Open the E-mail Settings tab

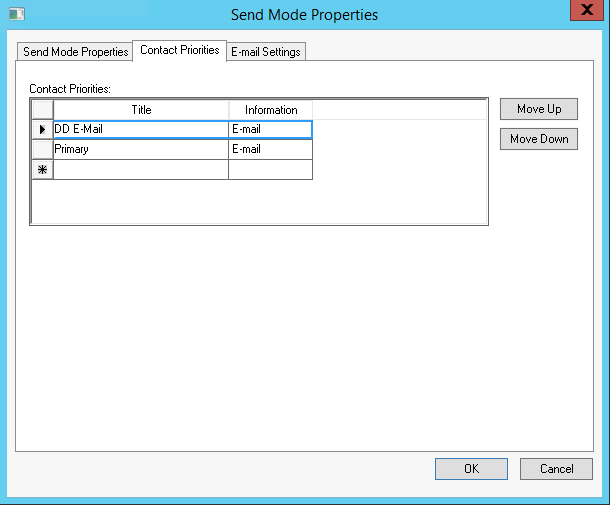(x=266, y=52)
